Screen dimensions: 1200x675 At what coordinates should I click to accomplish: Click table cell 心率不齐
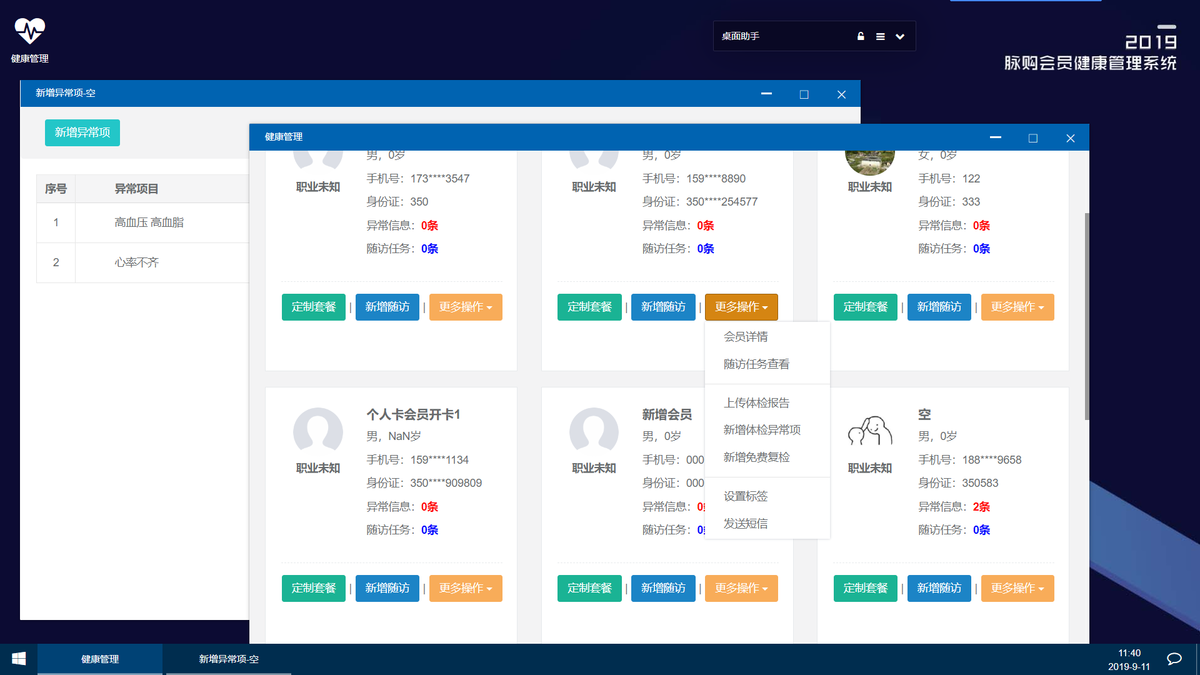(x=136, y=262)
